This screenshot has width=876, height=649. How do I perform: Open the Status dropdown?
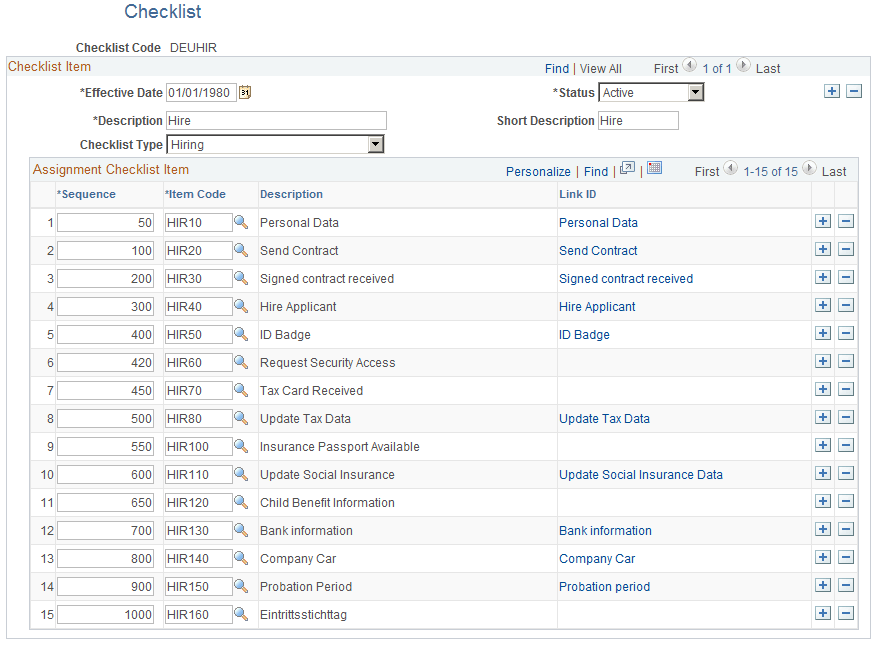[695, 92]
